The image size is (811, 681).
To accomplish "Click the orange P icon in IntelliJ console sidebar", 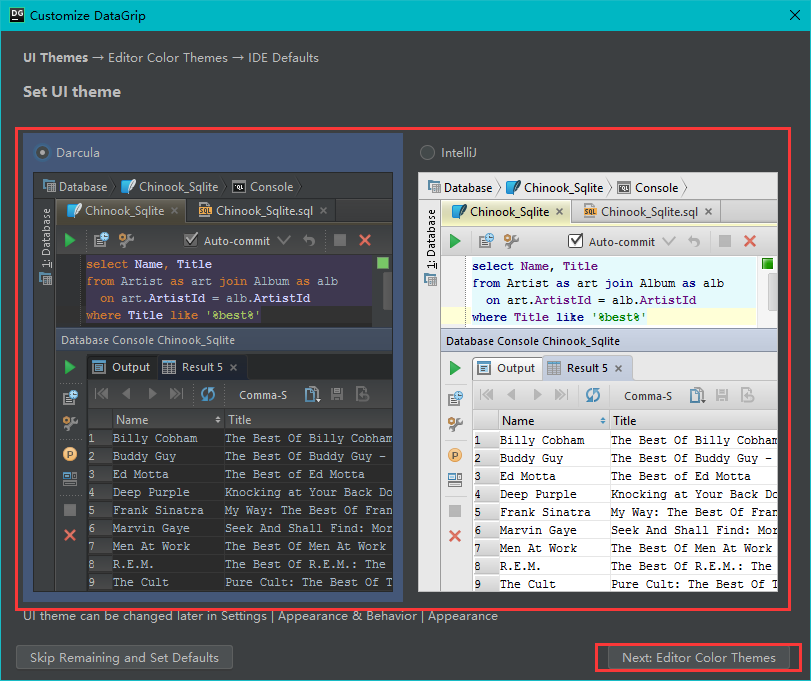I will 455,456.
